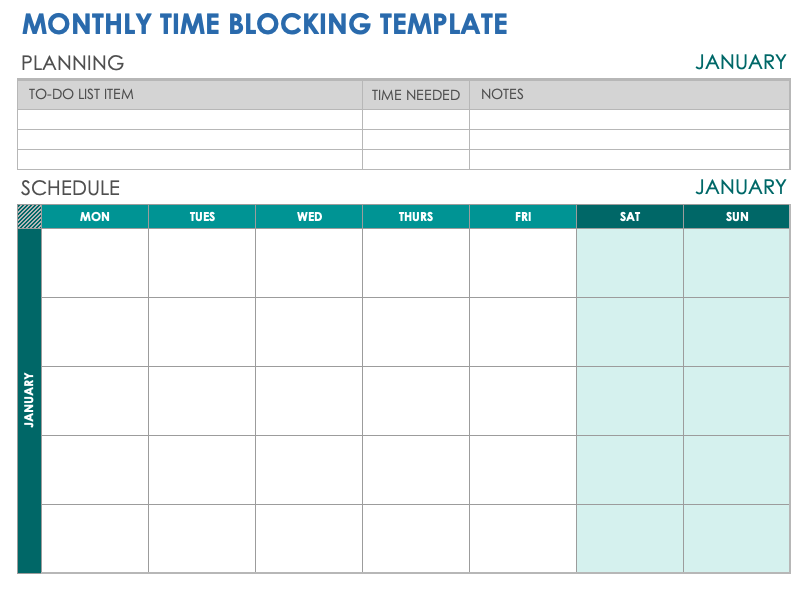Click the FRI column header
Screen dimensions: 809x593
point(523,217)
